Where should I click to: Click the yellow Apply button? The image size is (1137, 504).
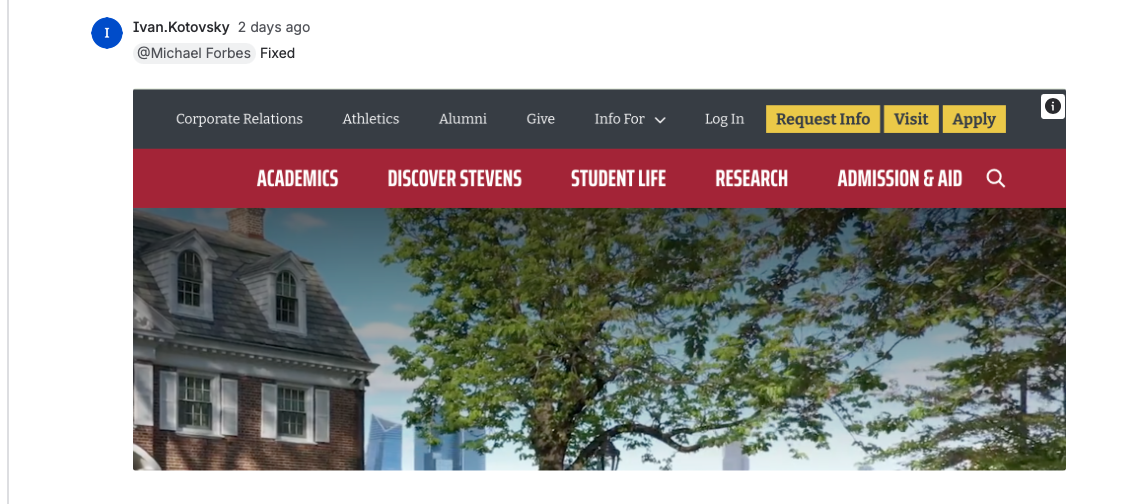coord(974,119)
